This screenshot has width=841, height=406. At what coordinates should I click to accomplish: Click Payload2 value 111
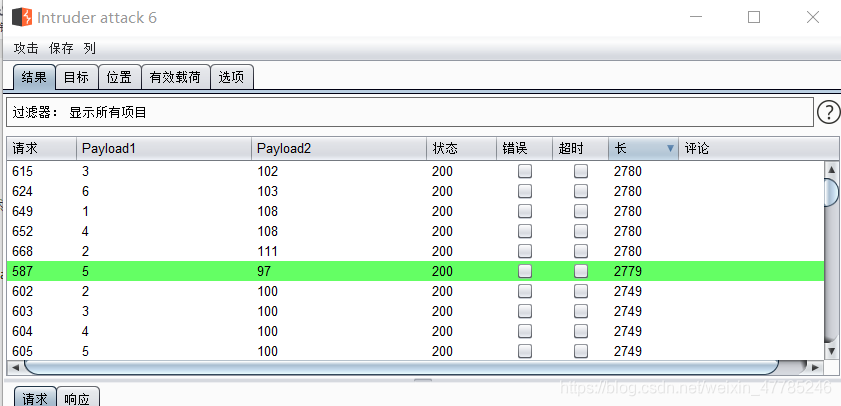pyautogui.click(x=268, y=251)
